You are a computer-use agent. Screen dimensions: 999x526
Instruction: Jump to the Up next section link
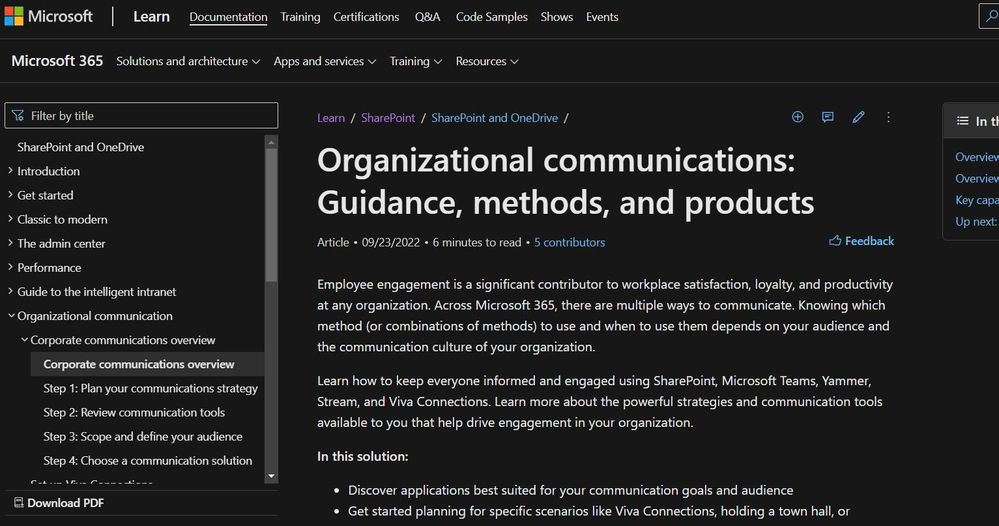point(977,222)
